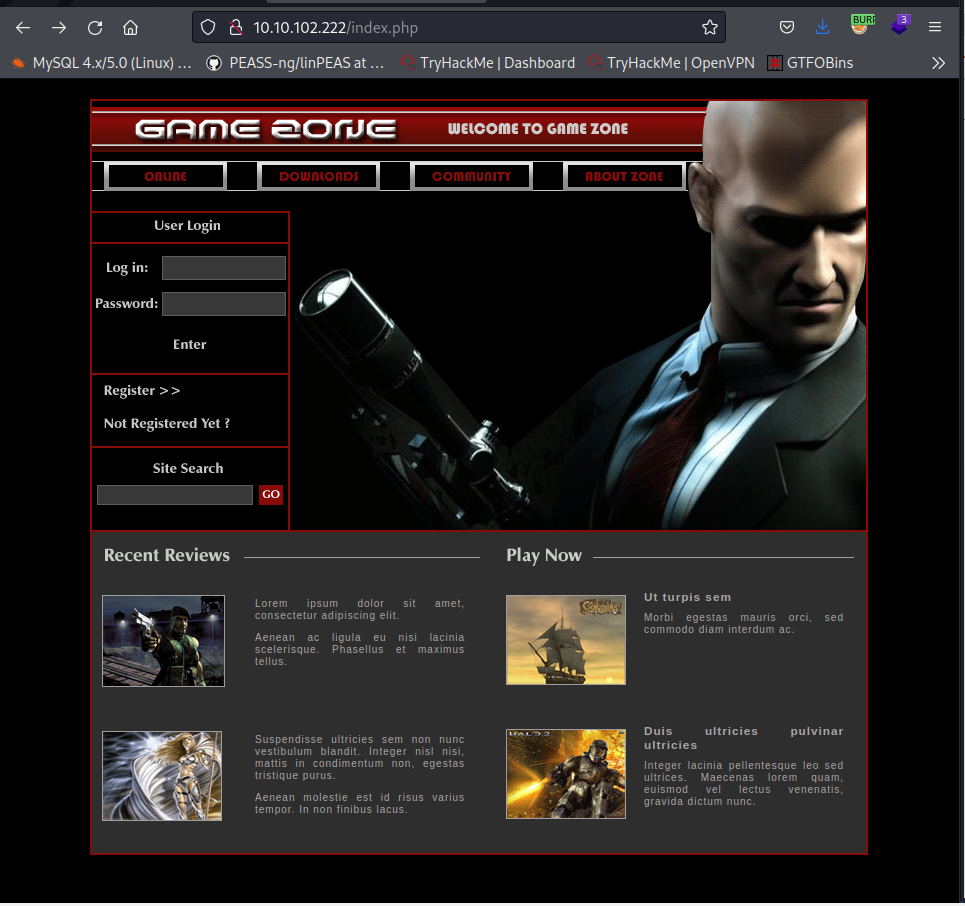Navigate forward using the arrow icon

[x=60, y=27]
